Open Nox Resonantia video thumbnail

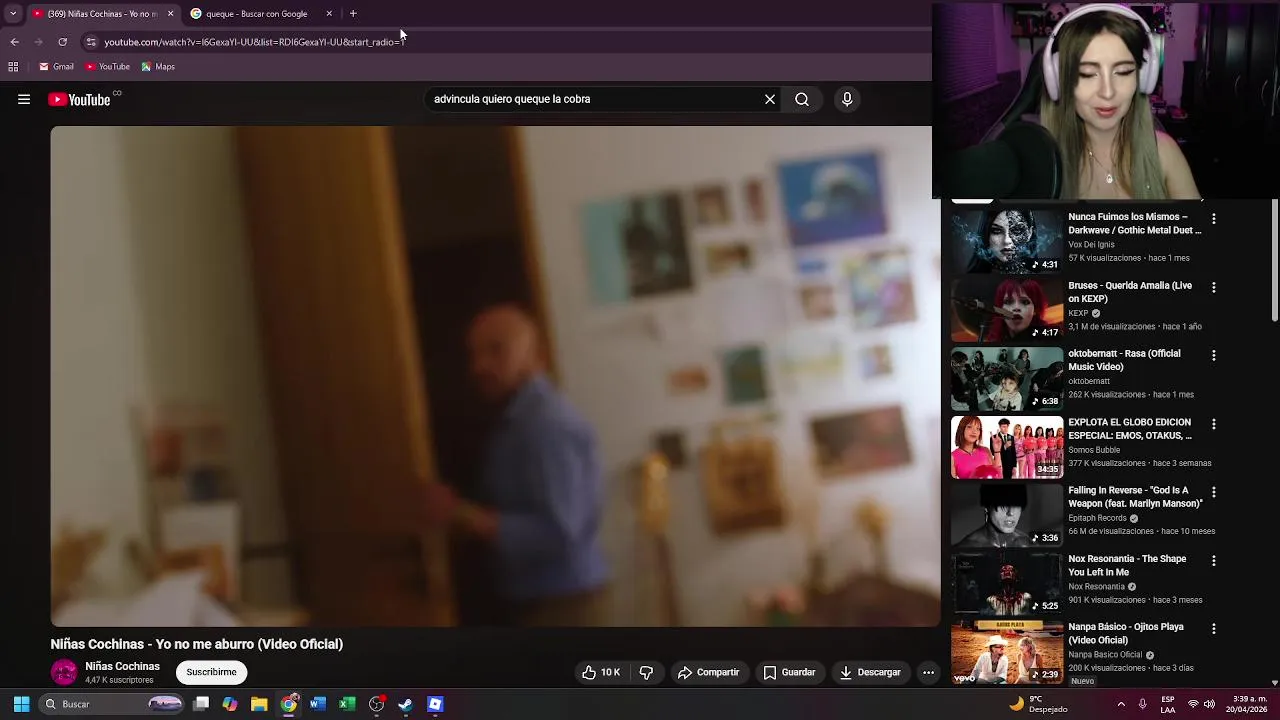tap(1007, 583)
